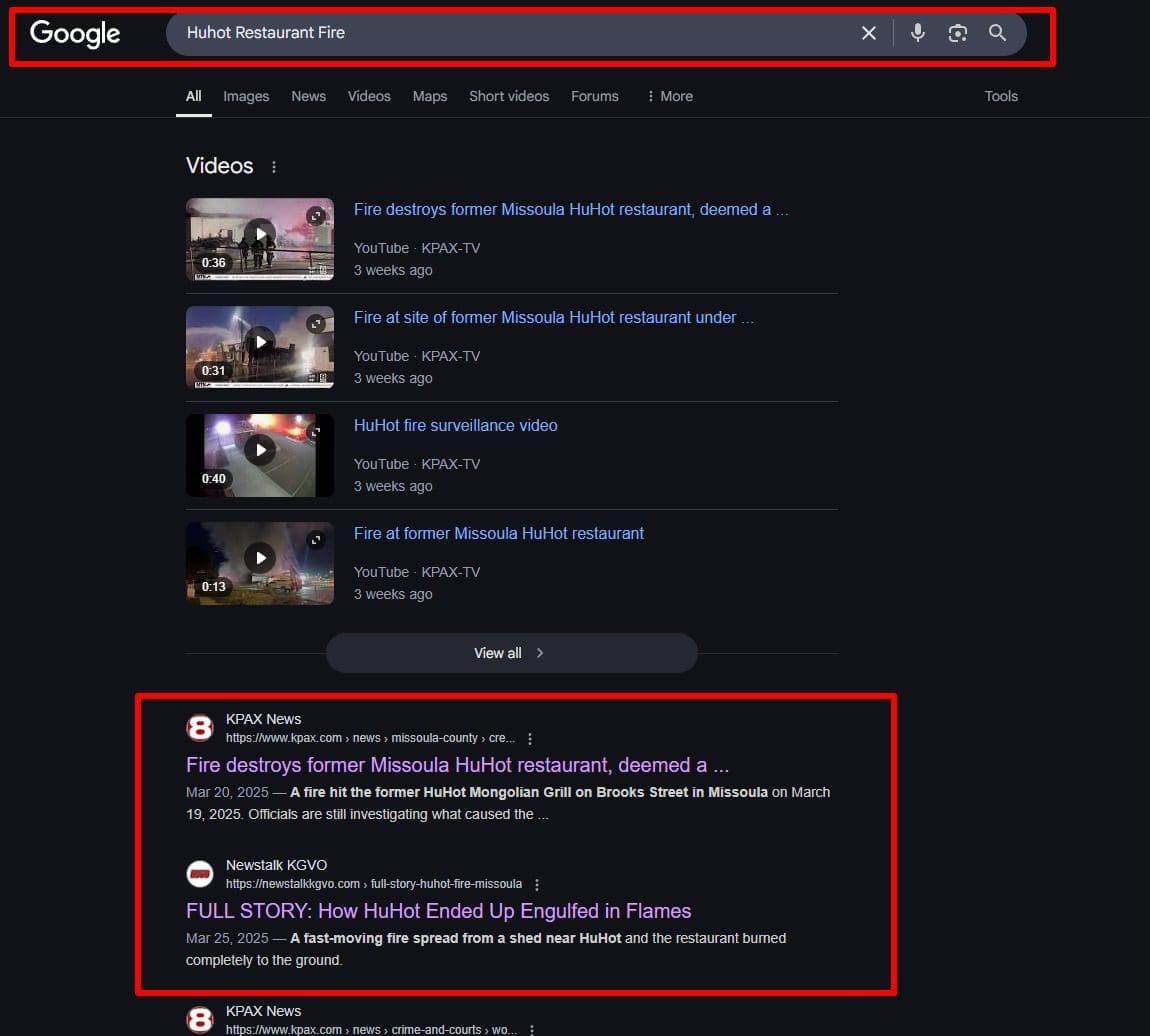Open search by image camera icon
Screen dimensions: 1150x1036
pos(957,33)
